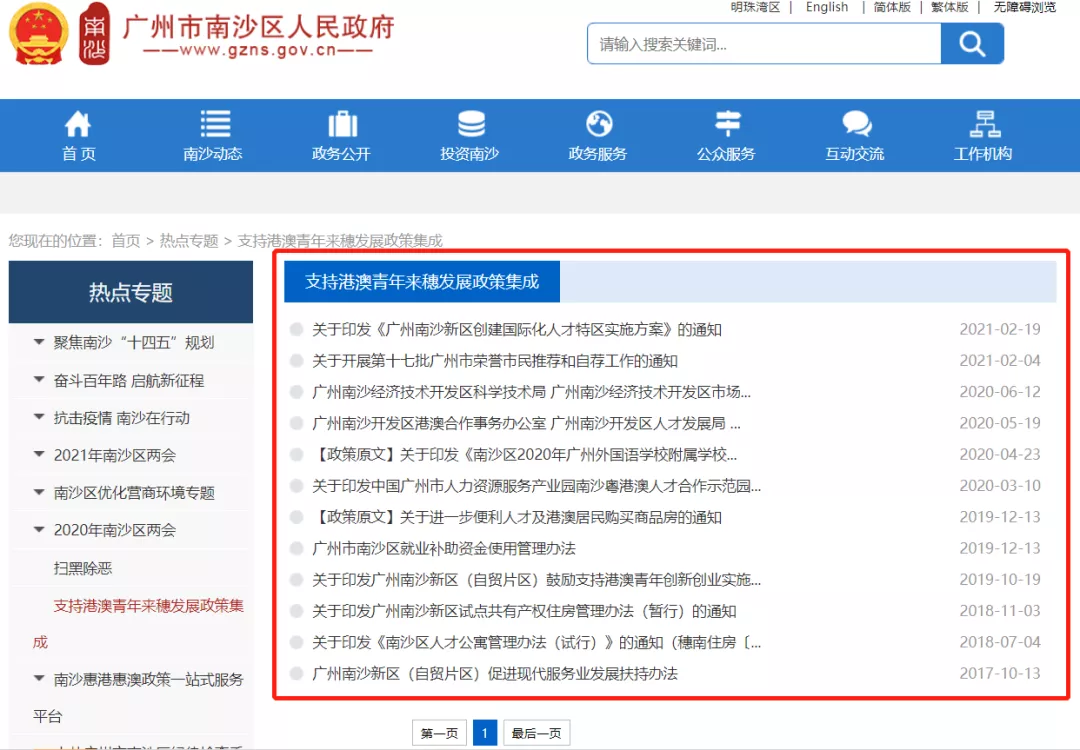Open the 工作机构 menu label

click(983, 154)
